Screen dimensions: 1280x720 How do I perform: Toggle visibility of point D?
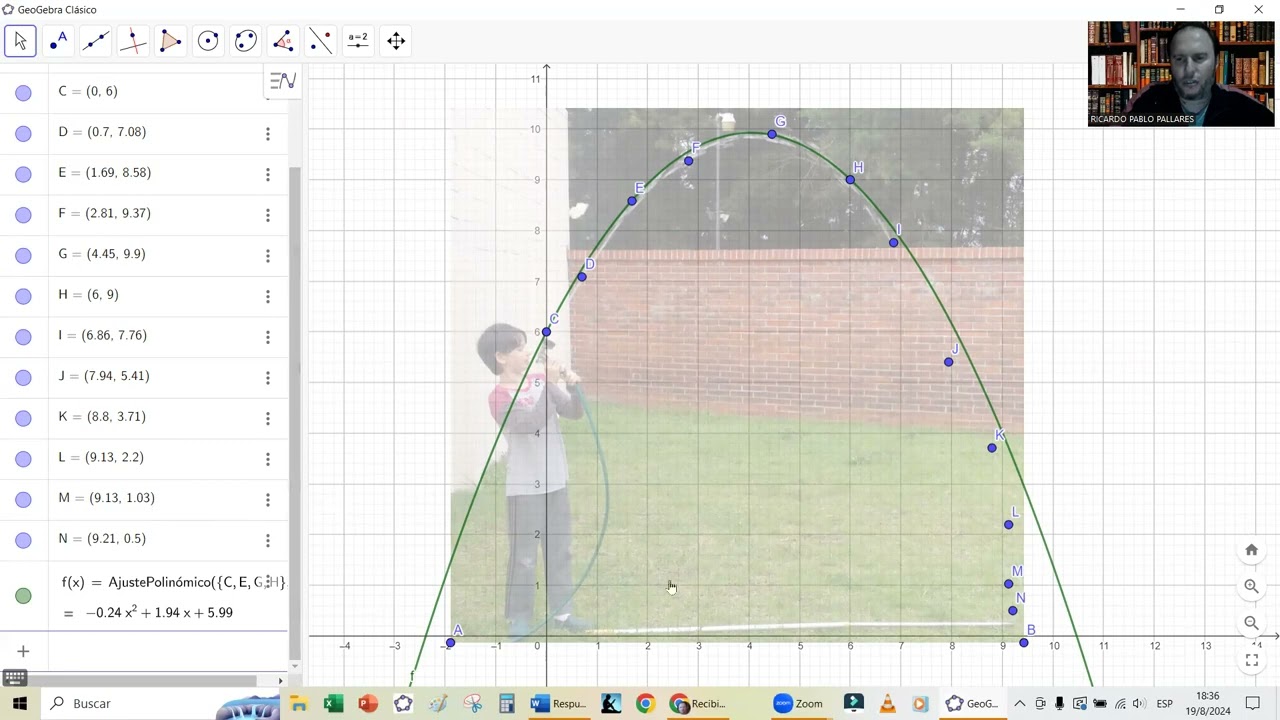tap(23, 133)
